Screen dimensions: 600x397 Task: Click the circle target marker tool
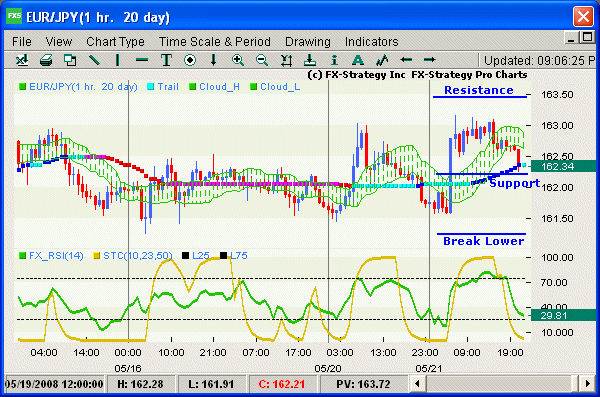(190, 60)
